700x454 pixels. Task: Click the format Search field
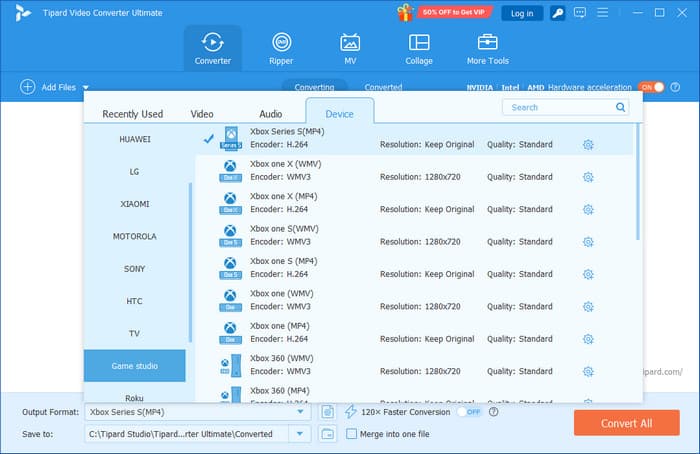(x=566, y=107)
